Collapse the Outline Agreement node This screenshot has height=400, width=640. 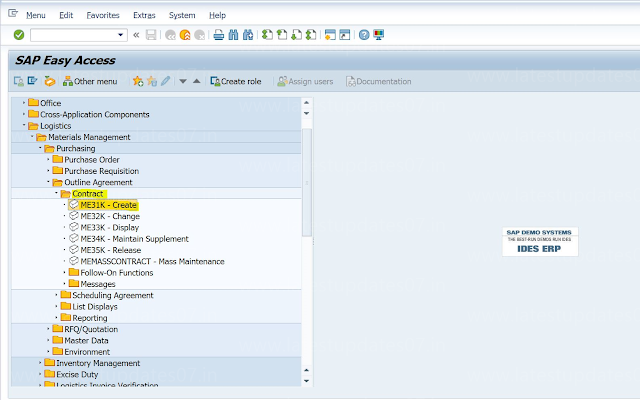coord(48,182)
